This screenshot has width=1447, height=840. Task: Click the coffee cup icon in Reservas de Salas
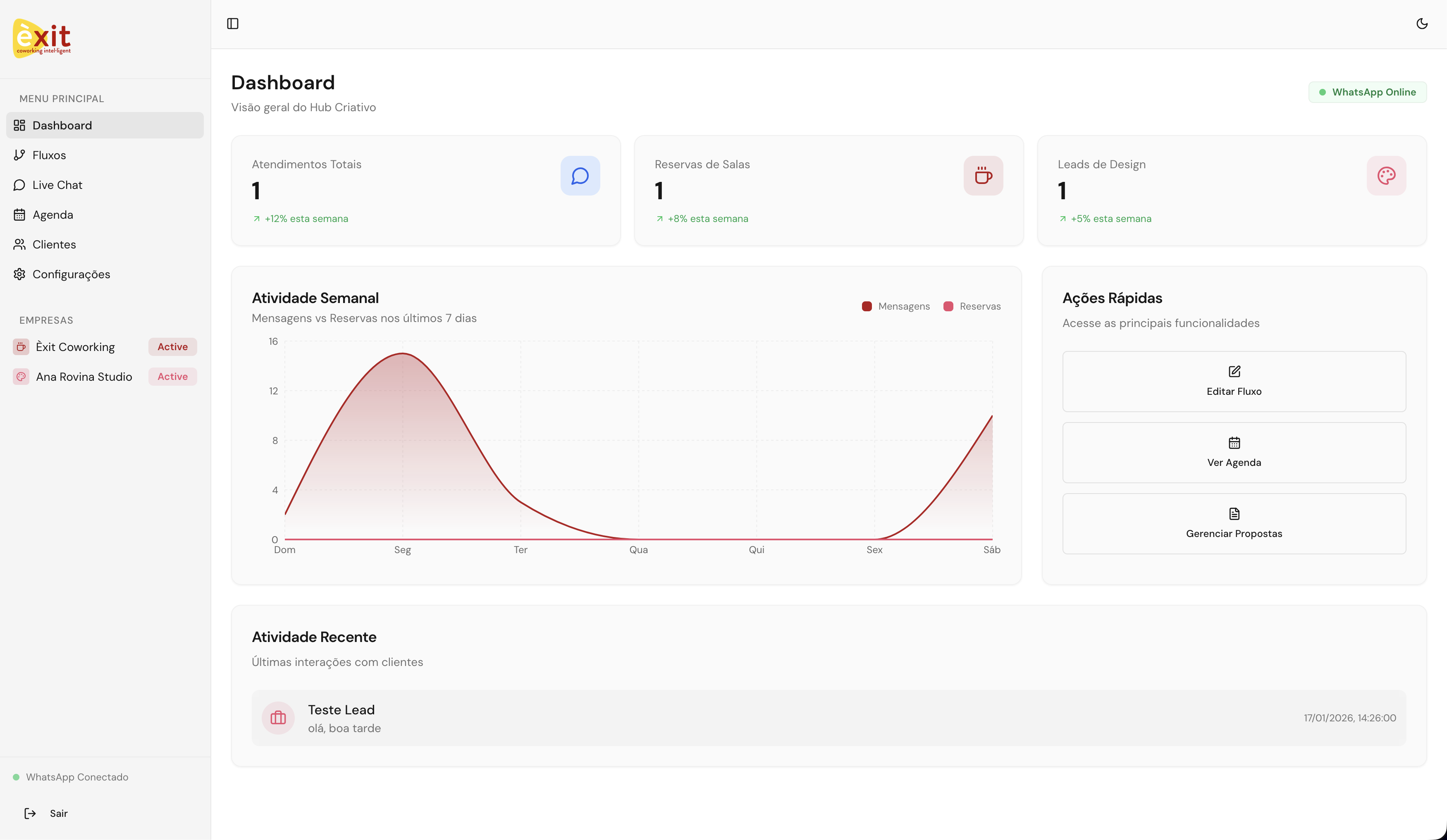(983, 176)
